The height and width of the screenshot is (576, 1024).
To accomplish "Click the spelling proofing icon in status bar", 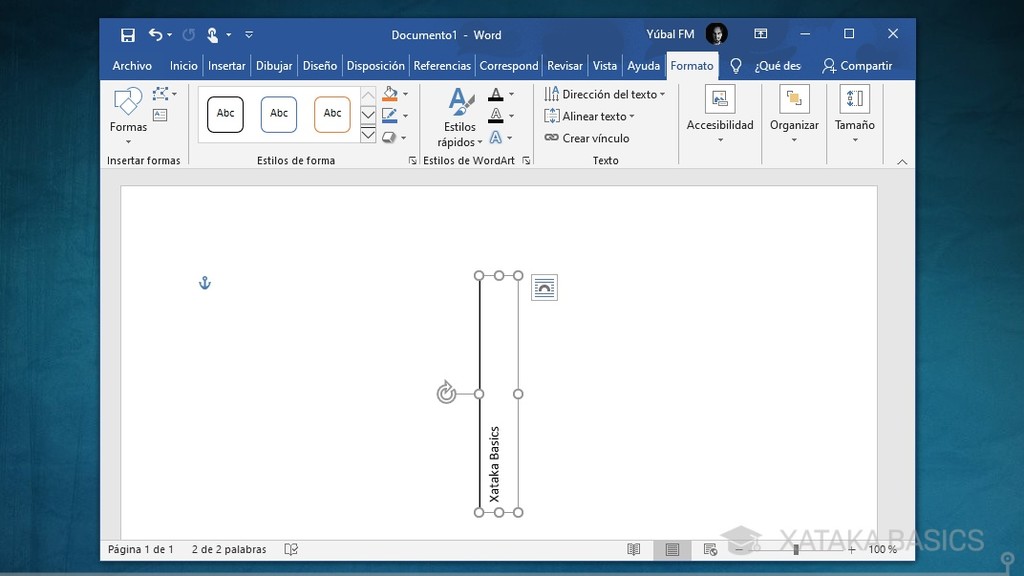I will pos(291,549).
